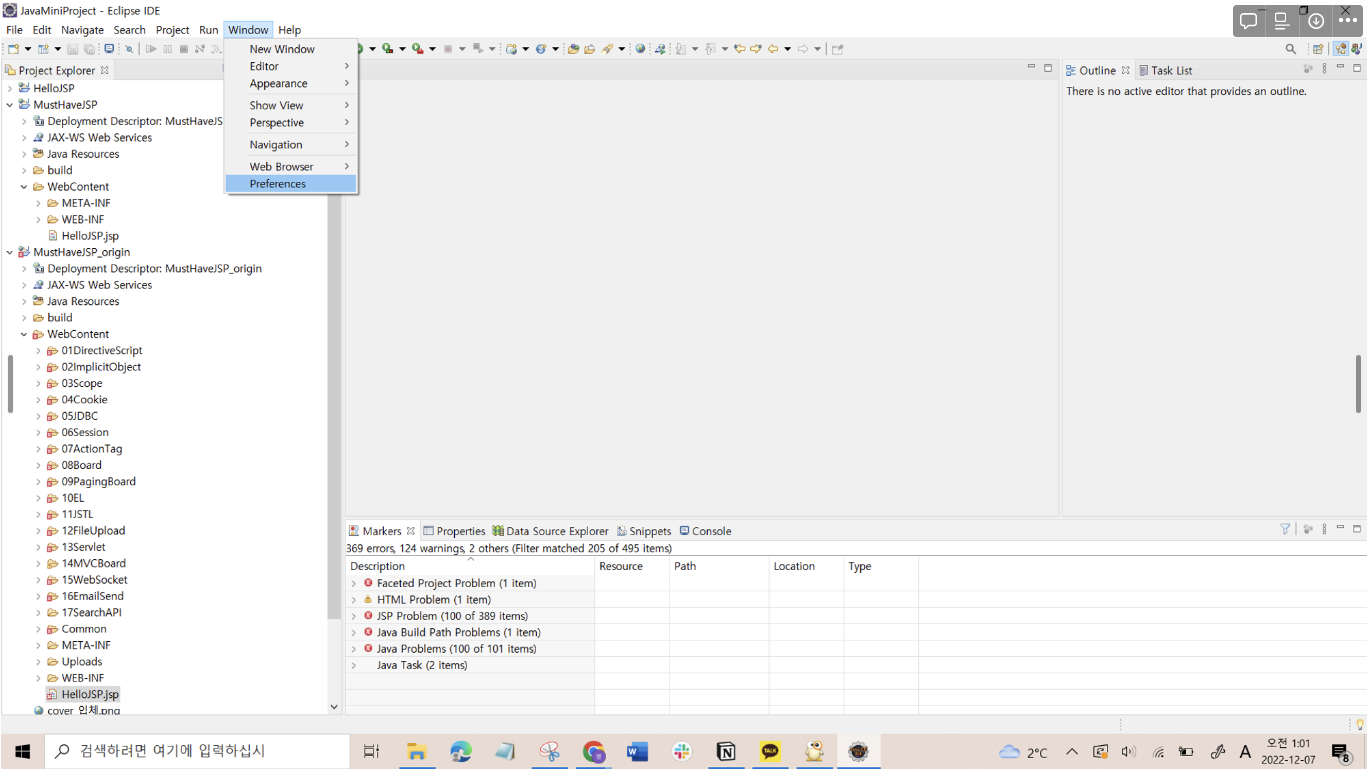The height and width of the screenshot is (772, 1367).
Task: Close the Outline view tab
Action: click(1125, 70)
